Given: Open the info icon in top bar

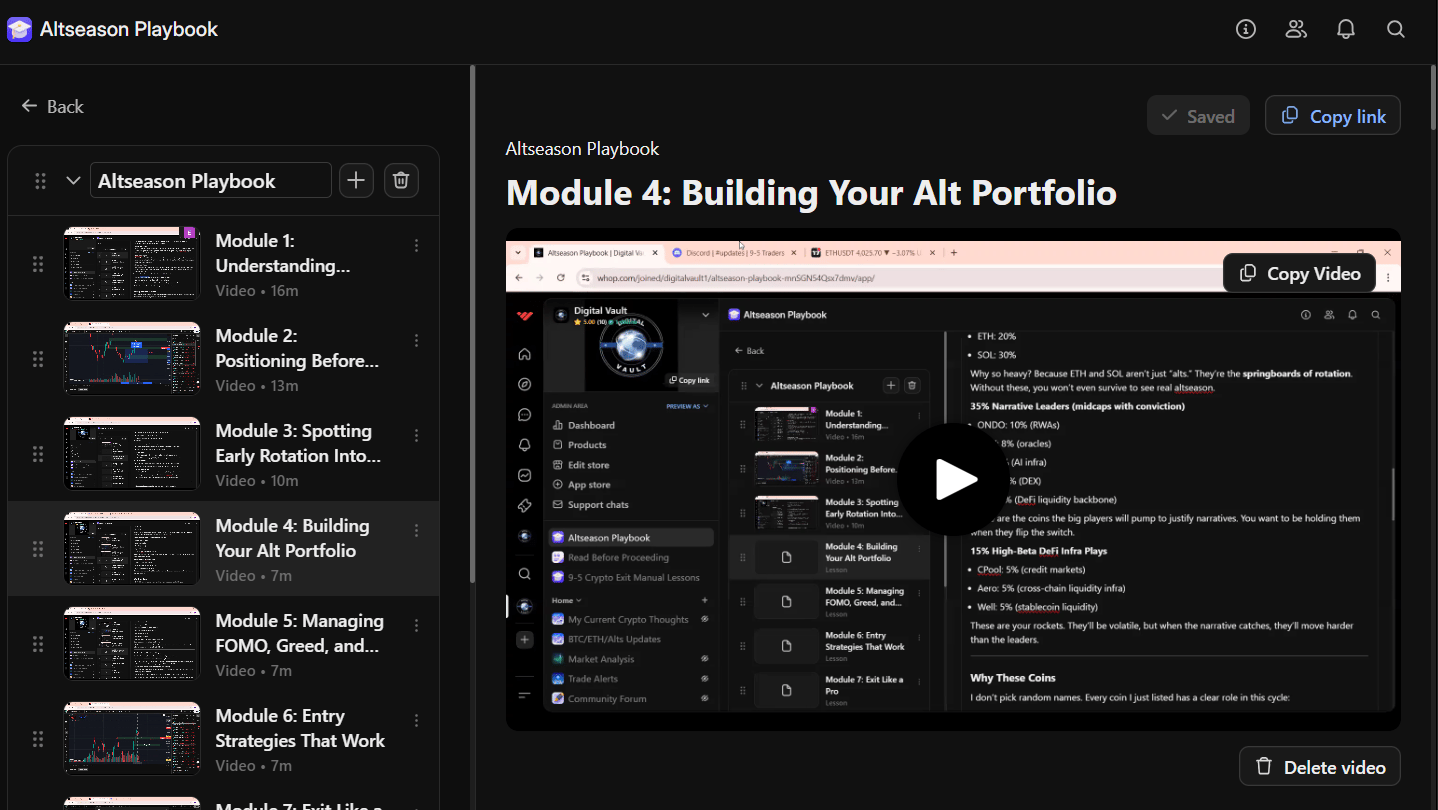Looking at the screenshot, I should click(x=1246, y=29).
